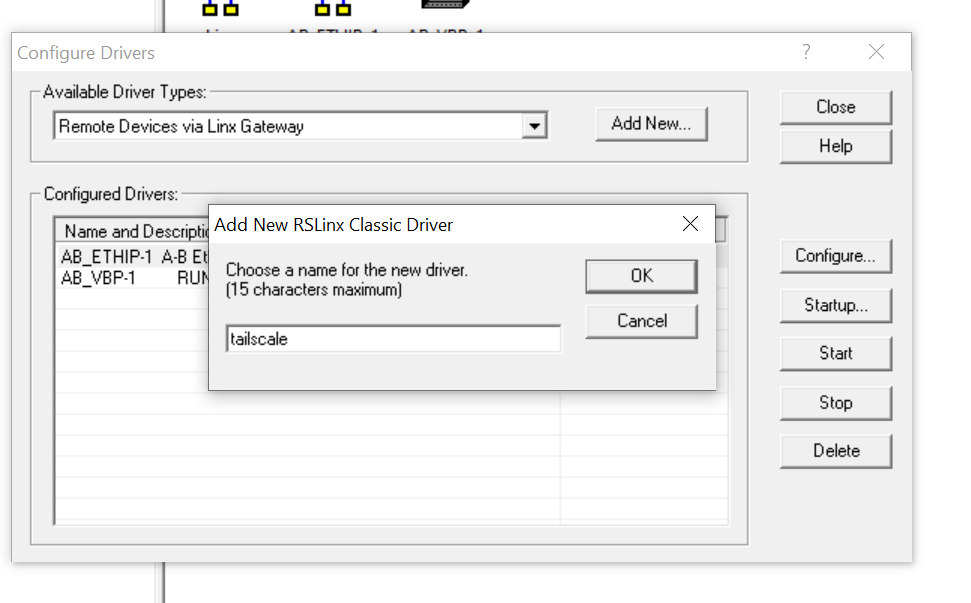Click Add New... in Configure Drivers
This screenshot has width=971, height=603.
651,124
